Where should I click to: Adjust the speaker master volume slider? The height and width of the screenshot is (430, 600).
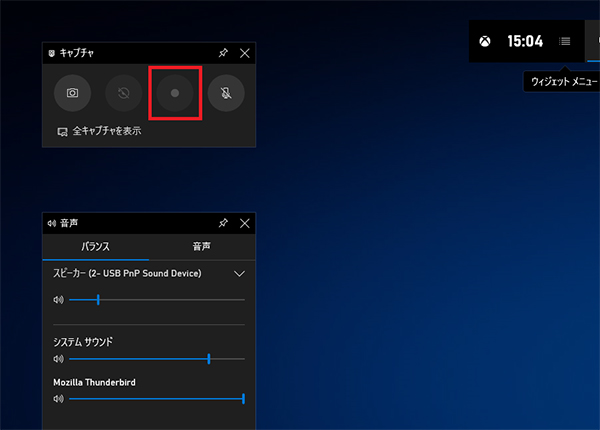point(157,300)
